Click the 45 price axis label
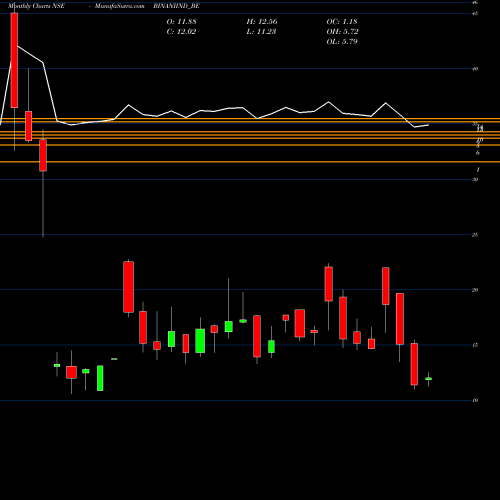500x500 pixels. pos(475,14)
